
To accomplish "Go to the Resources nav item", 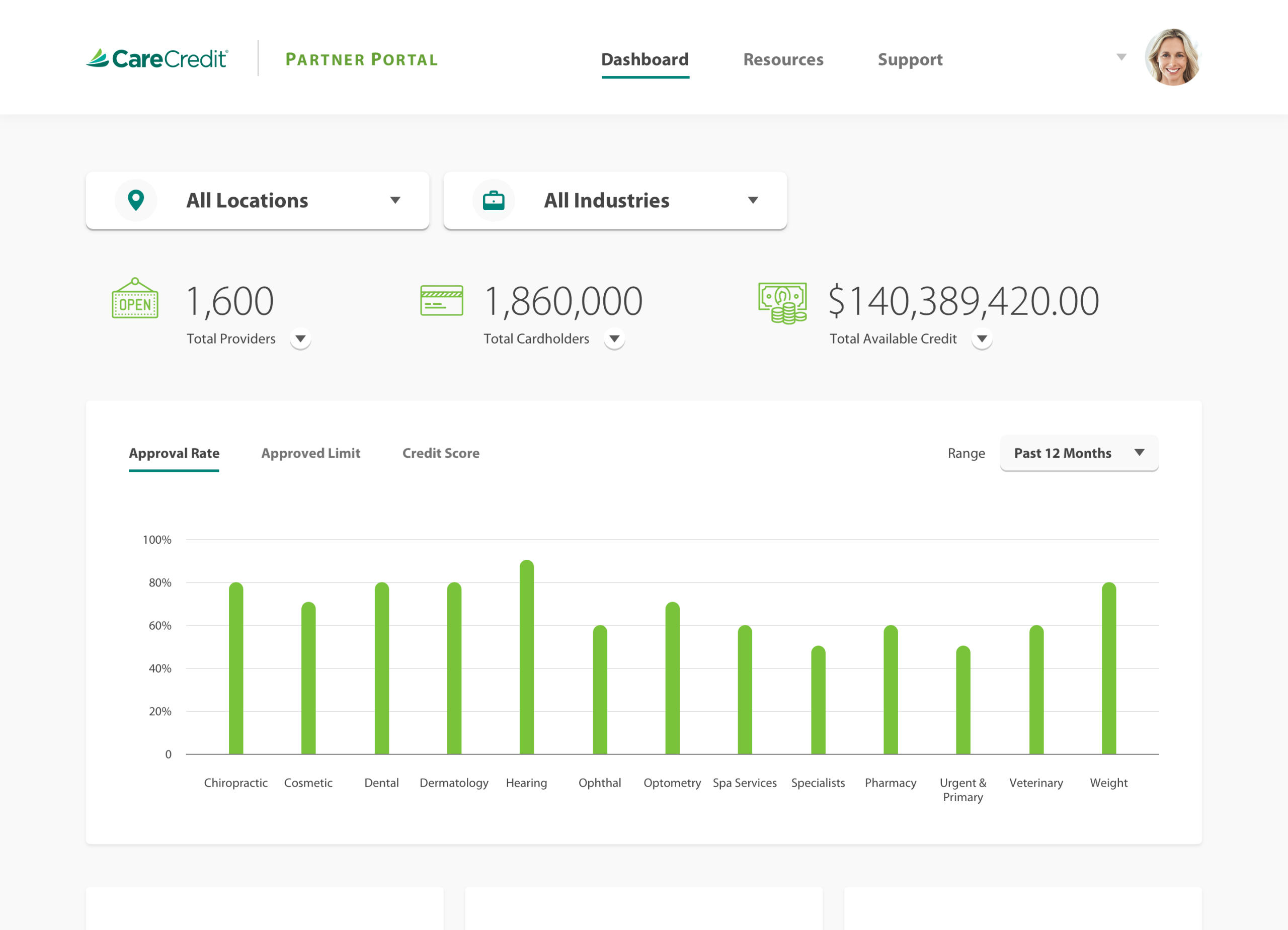I will (782, 59).
